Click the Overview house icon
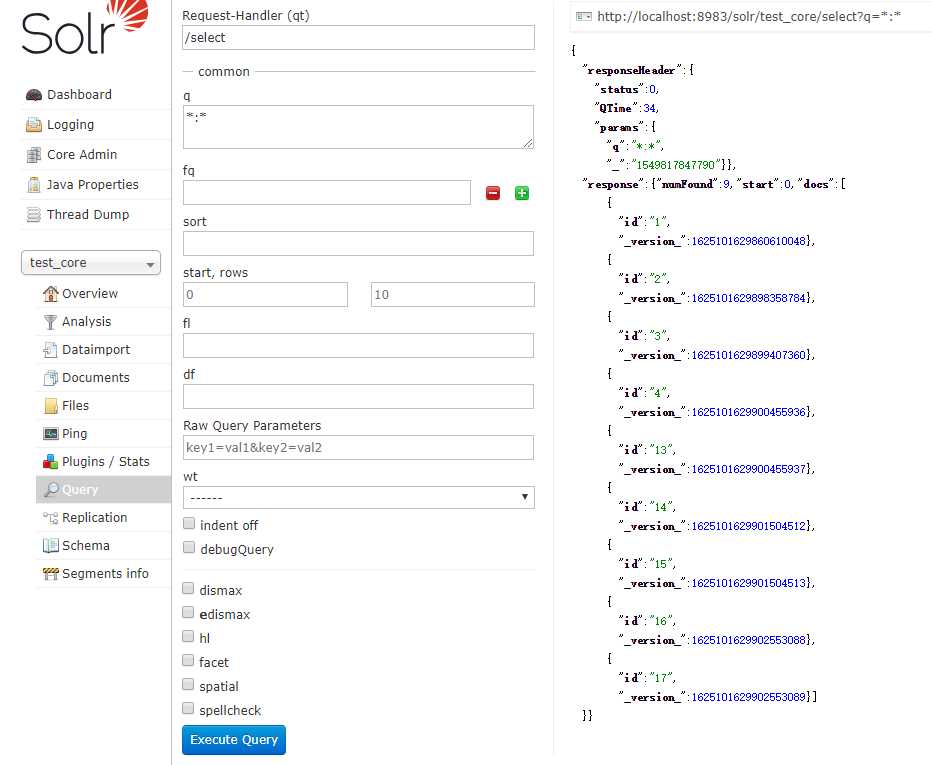This screenshot has width=932, height=765. pyautogui.click(x=51, y=294)
